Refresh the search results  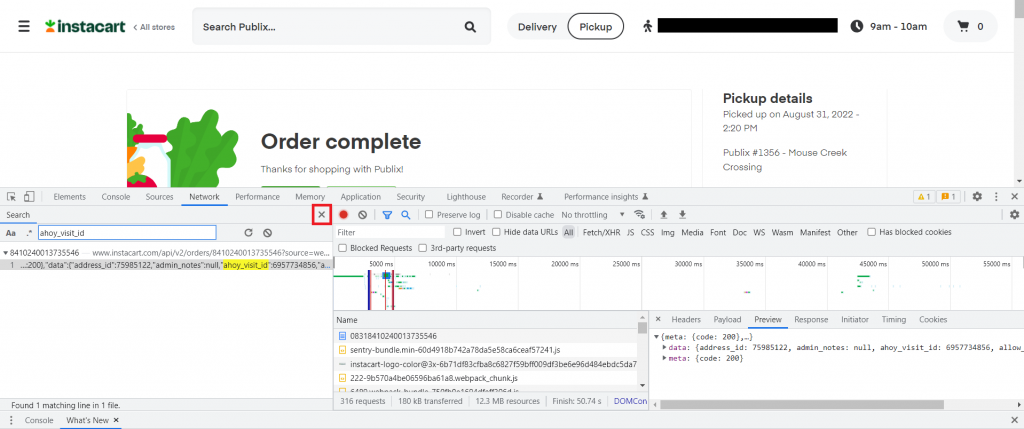pyautogui.click(x=248, y=232)
